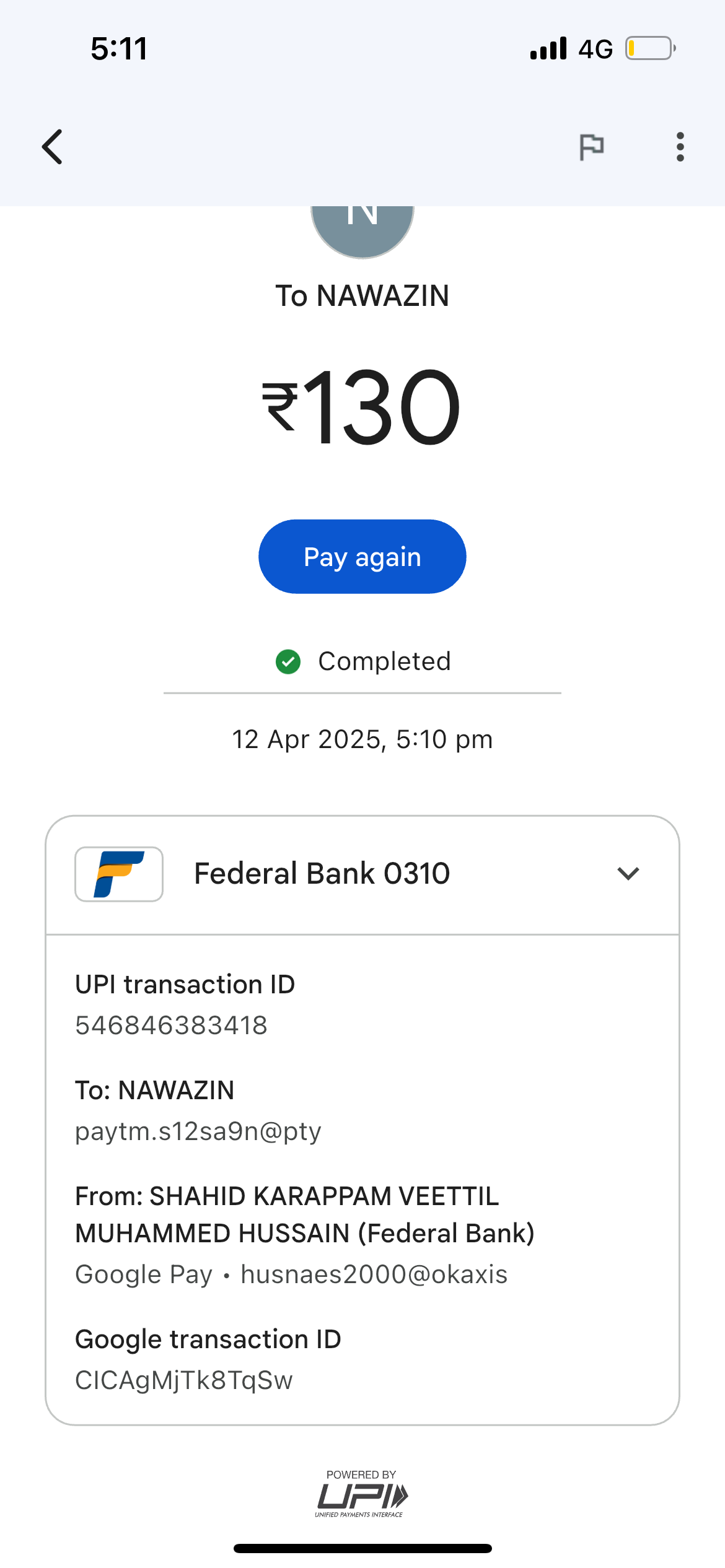Tap the paytm.s12sa9n@pty UPI address

tap(198, 1131)
